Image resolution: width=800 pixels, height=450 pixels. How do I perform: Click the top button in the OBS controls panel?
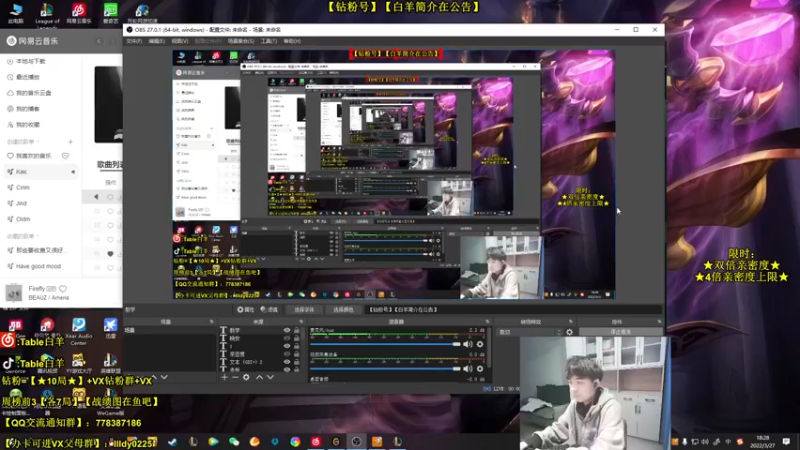(x=620, y=332)
